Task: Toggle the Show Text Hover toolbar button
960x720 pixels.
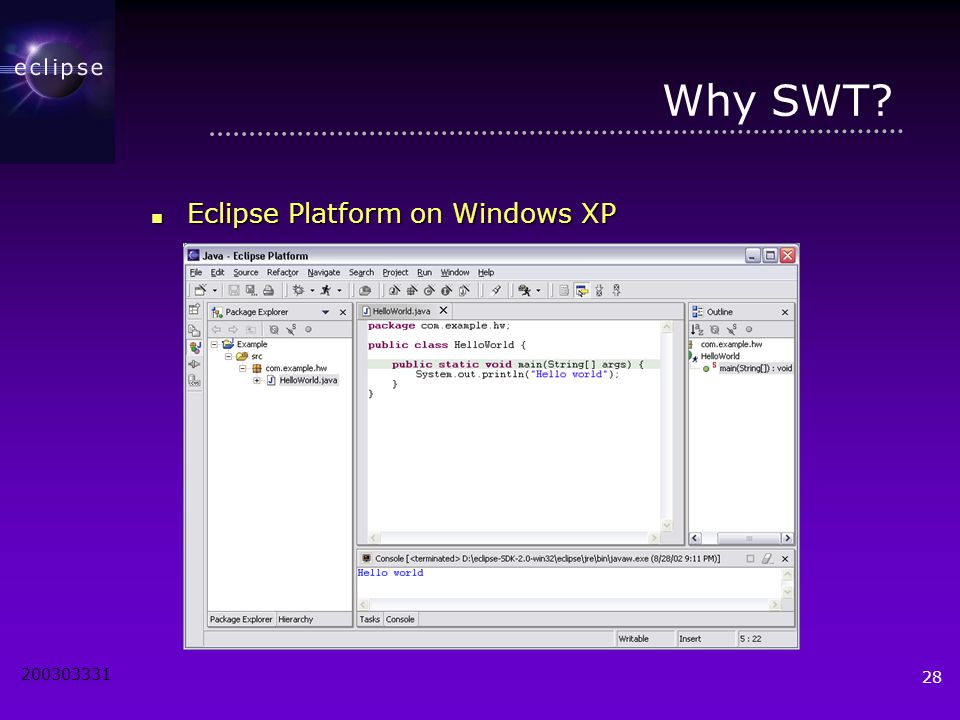Action: (582, 290)
